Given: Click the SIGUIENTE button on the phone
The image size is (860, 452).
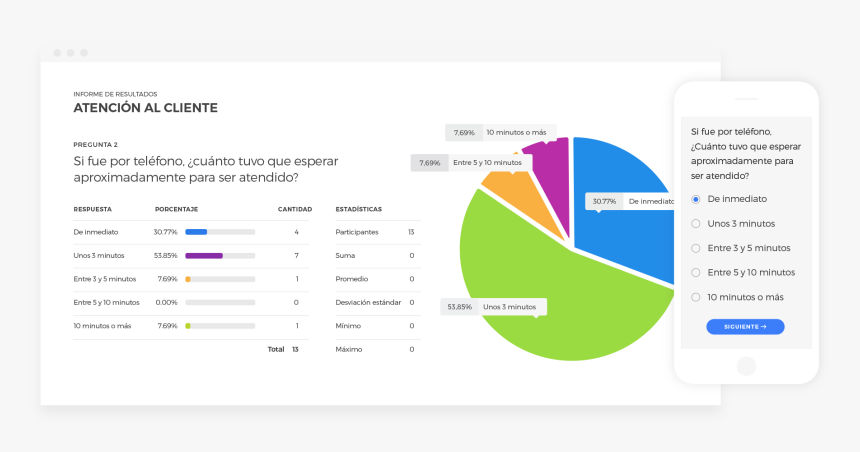Looking at the screenshot, I should point(745,327).
